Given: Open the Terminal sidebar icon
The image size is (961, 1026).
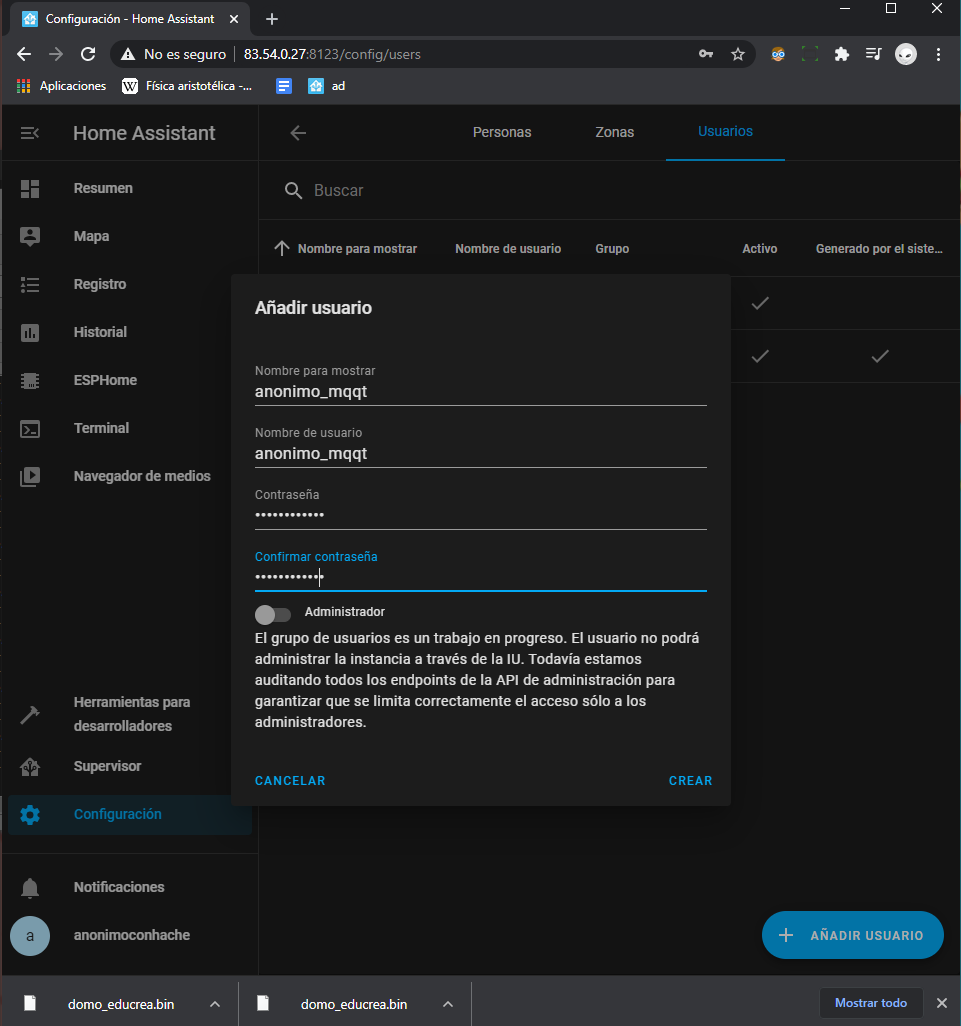Looking at the screenshot, I should click(30, 428).
